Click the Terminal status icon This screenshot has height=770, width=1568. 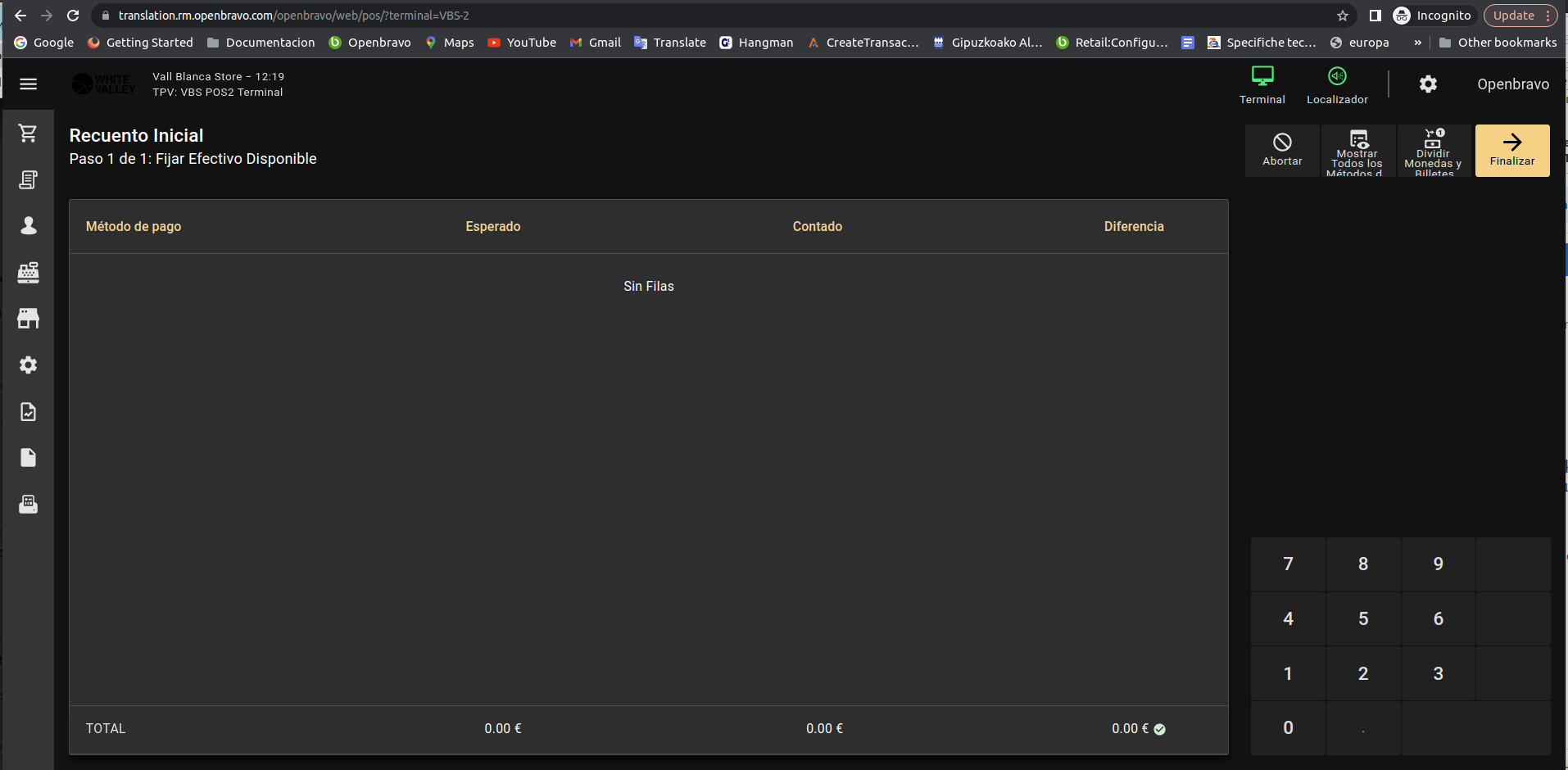tap(1262, 84)
